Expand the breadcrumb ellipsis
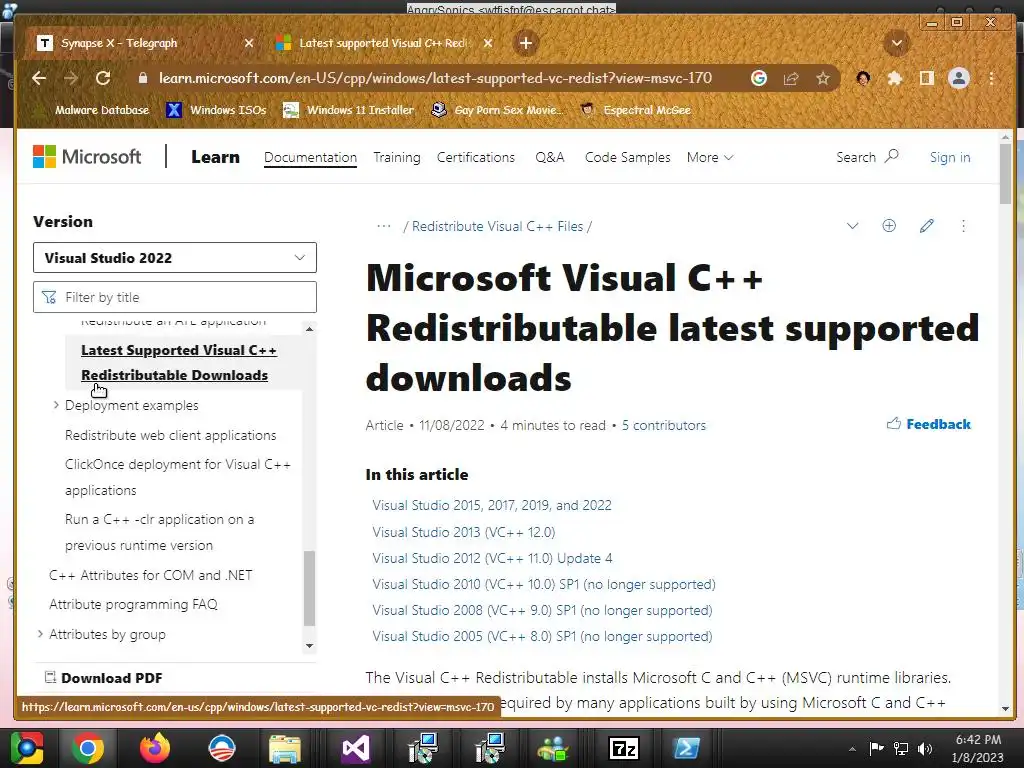The image size is (1024, 768). (384, 226)
